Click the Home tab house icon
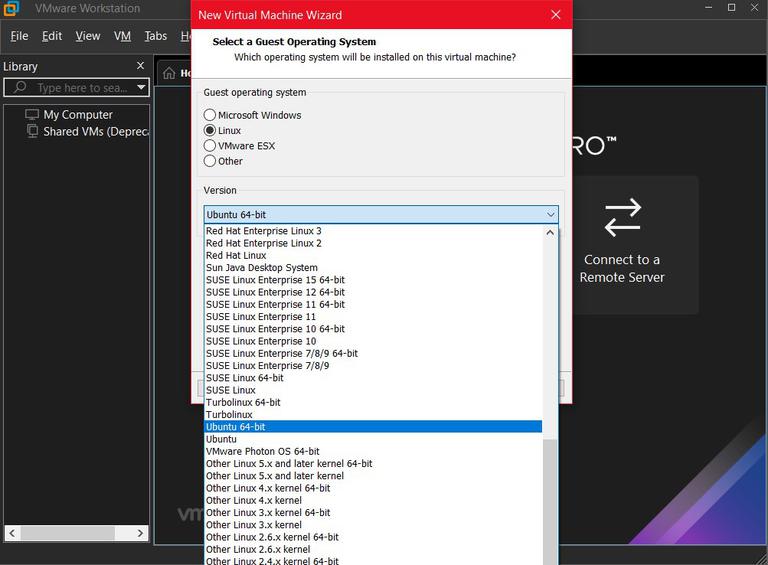The width and height of the screenshot is (768, 565). coord(169,73)
